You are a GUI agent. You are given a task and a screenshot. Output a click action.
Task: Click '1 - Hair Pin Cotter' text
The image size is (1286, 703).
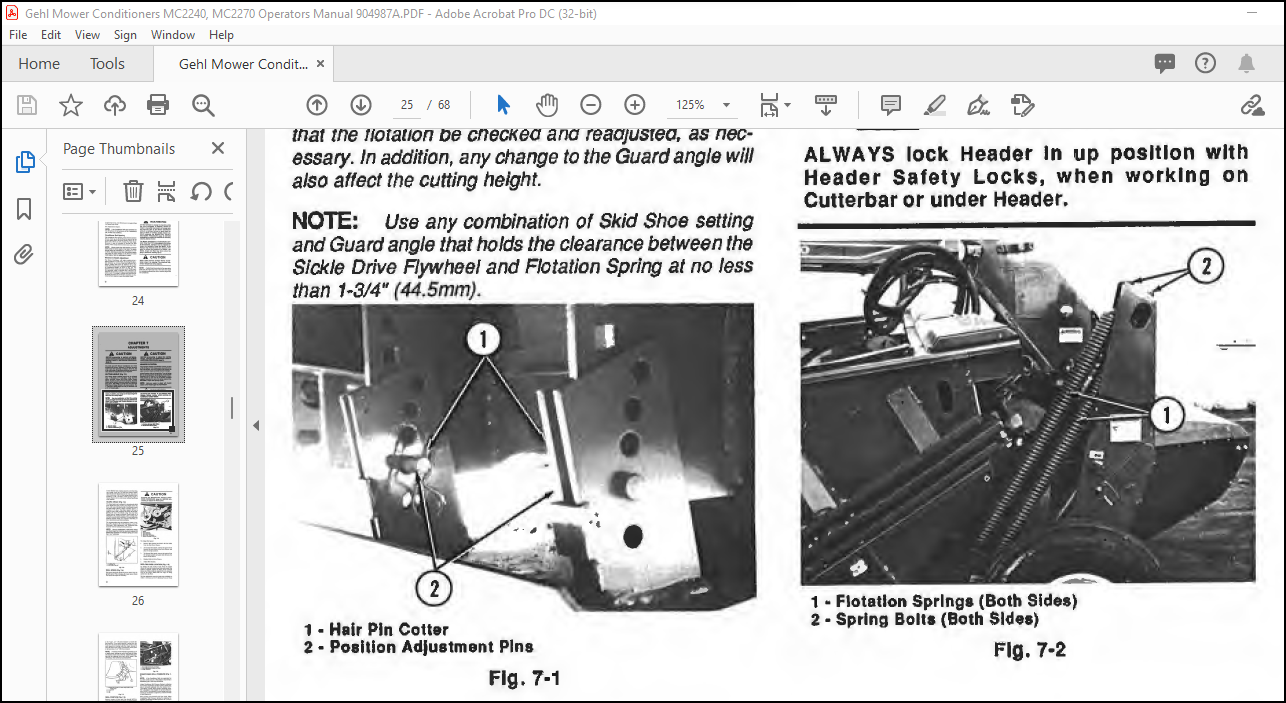(376, 629)
